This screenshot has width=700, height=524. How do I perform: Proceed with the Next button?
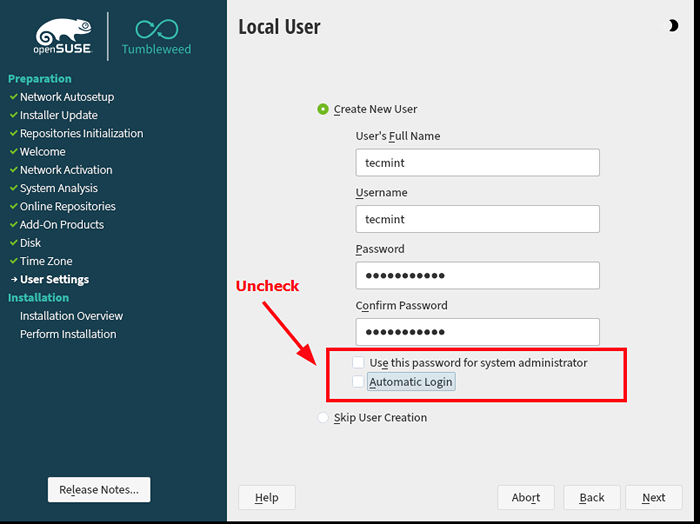click(654, 497)
